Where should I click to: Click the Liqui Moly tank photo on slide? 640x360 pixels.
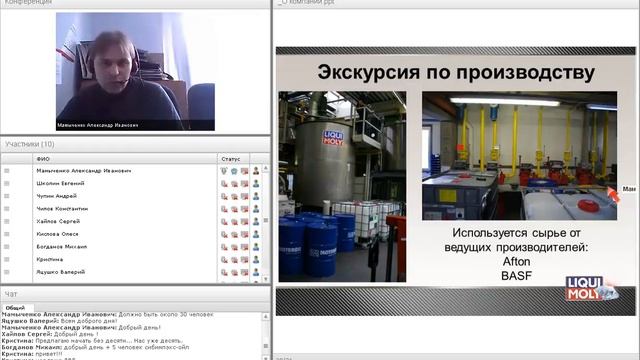click(342, 187)
